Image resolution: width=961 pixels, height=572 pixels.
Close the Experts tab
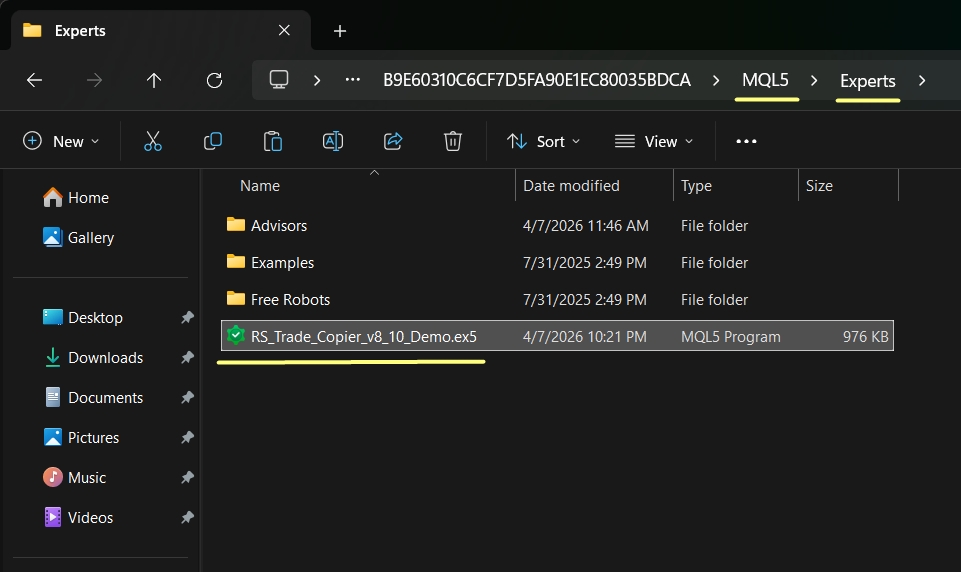tap(284, 30)
